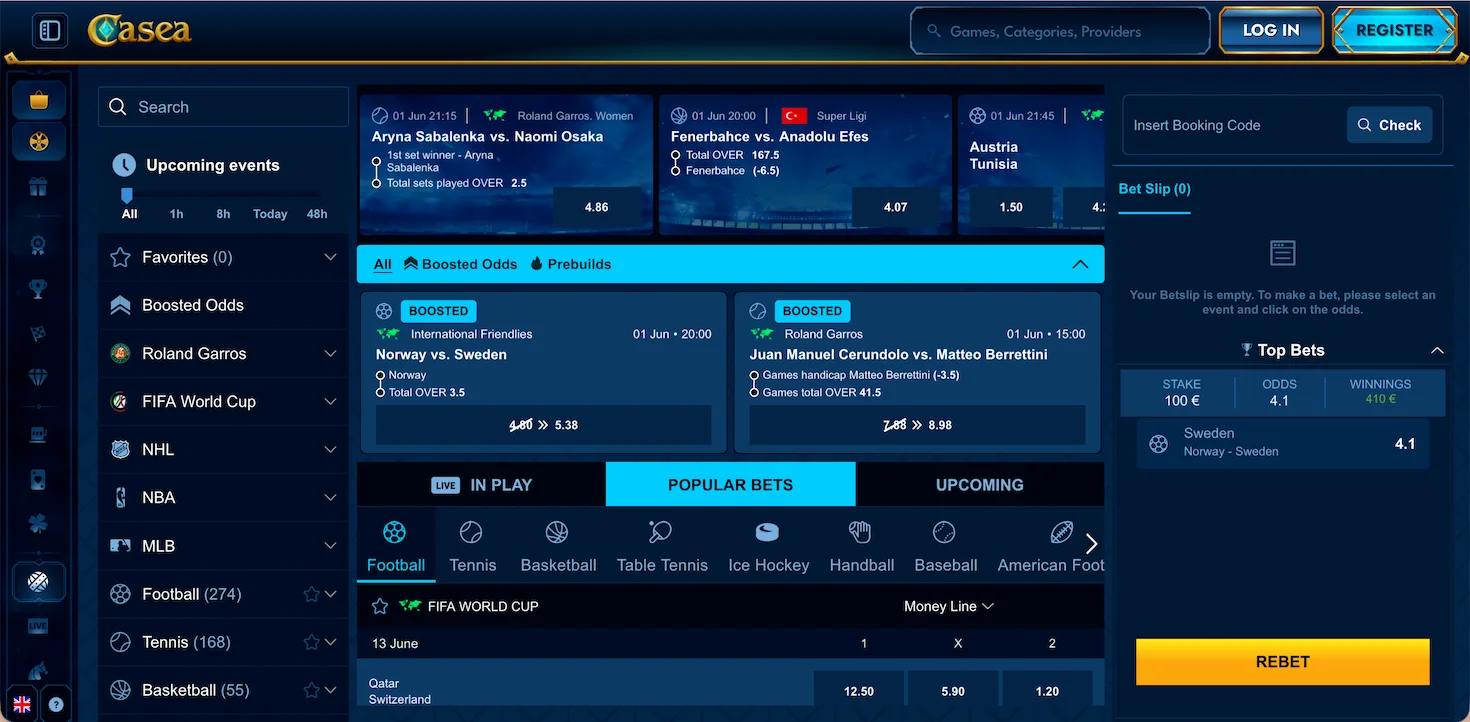Viewport: 1470px width, 722px height.
Task: Open Boosted Odds in the sidebar
Action: coord(223,305)
